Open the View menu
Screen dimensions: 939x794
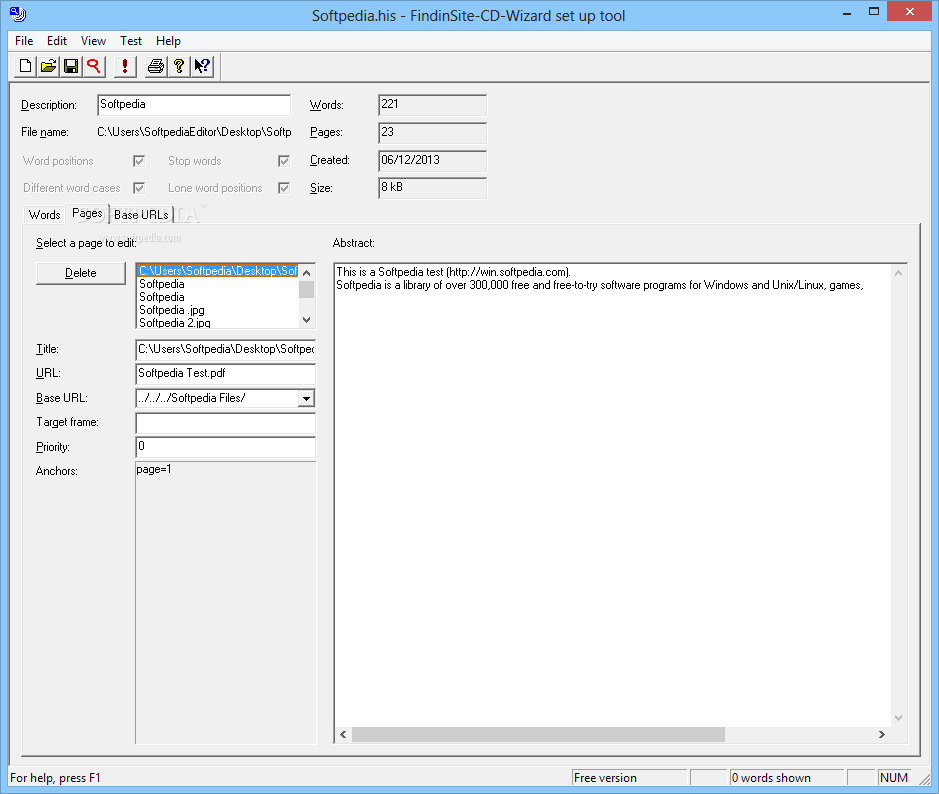93,41
